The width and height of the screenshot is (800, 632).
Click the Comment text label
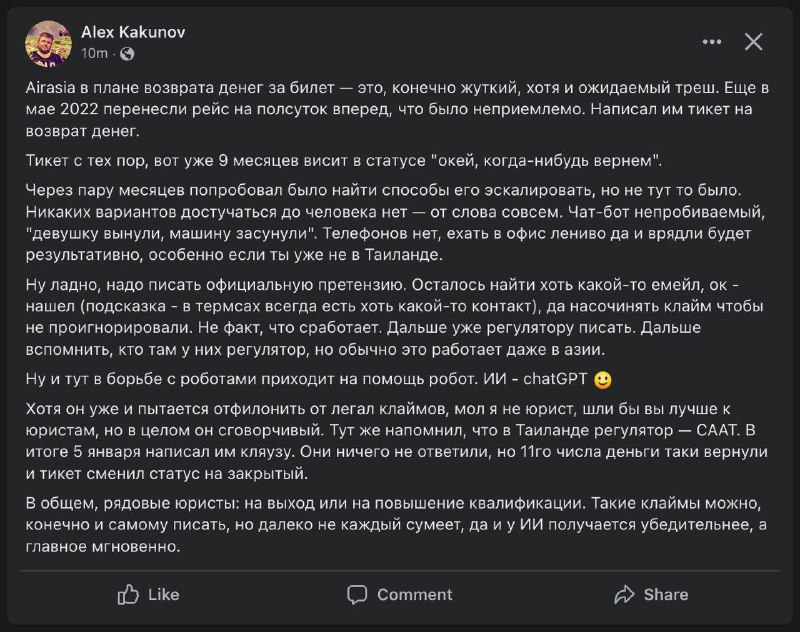tap(415, 595)
